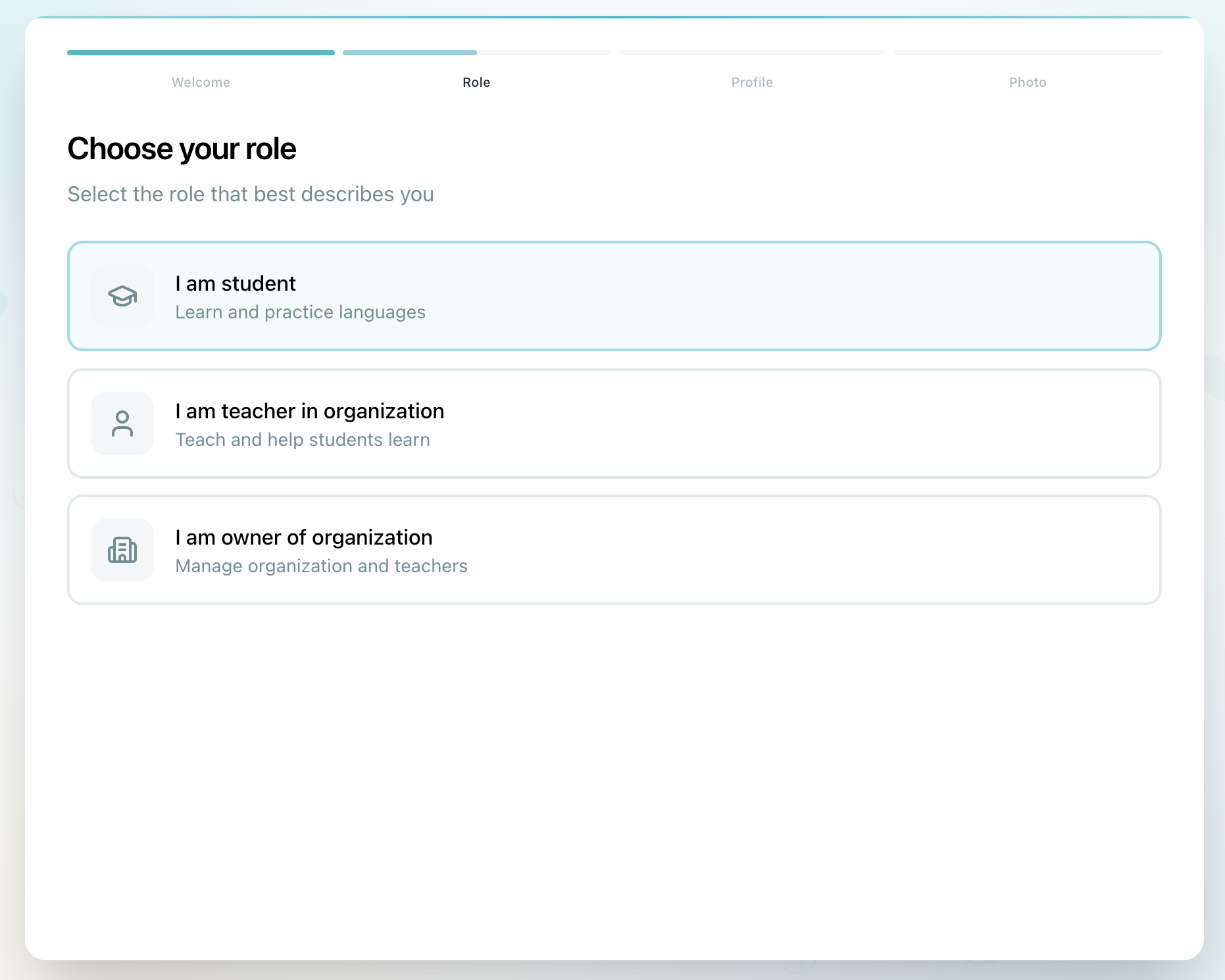This screenshot has width=1225, height=980.
Task: Click the Role step label
Action: point(476,82)
